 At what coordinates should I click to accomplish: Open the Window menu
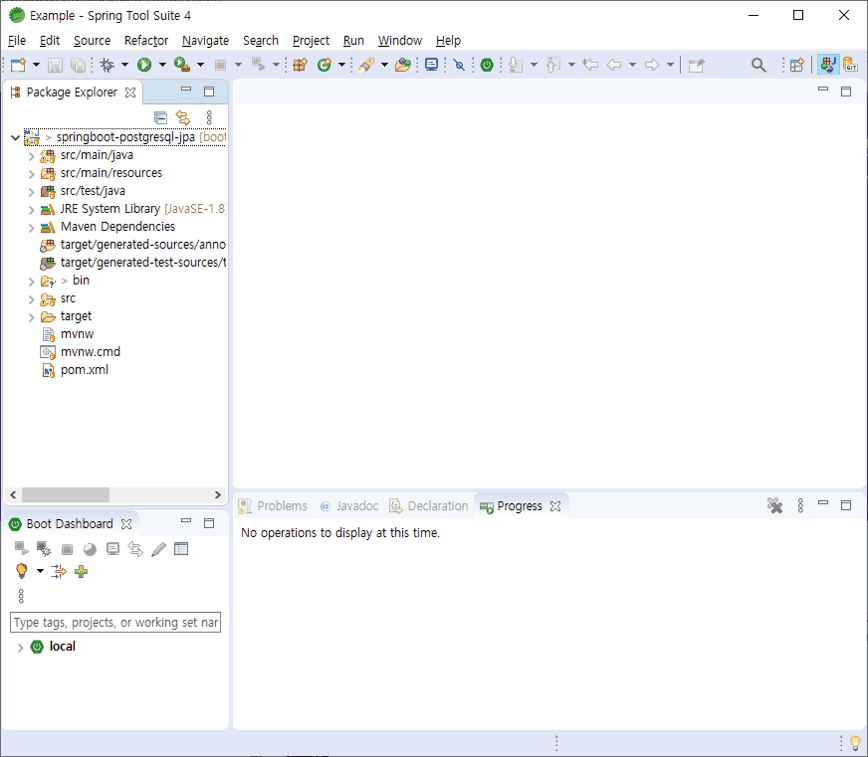(400, 40)
